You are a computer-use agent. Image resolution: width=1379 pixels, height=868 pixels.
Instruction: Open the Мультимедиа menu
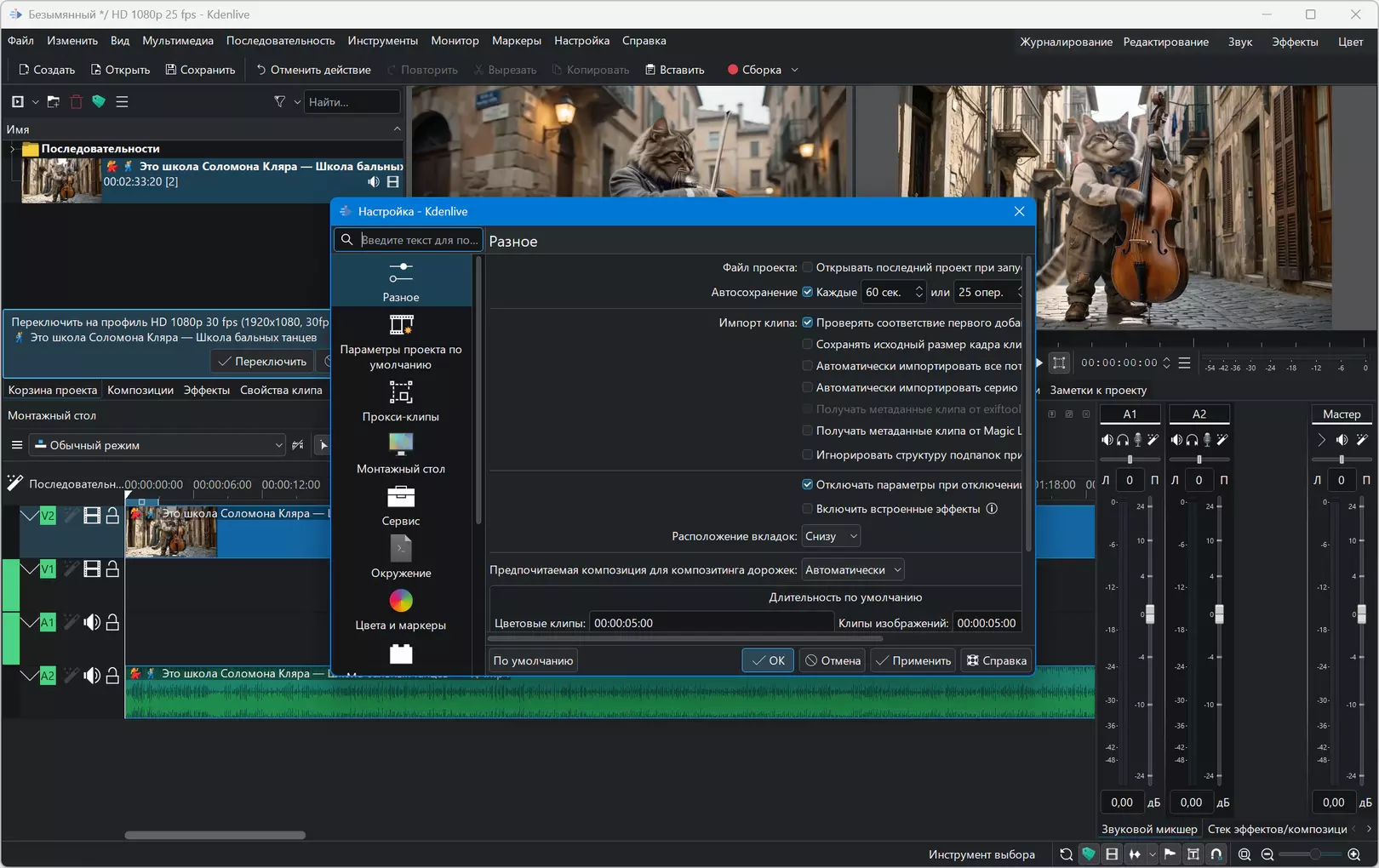pyautogui.click(x=178, y=41)
